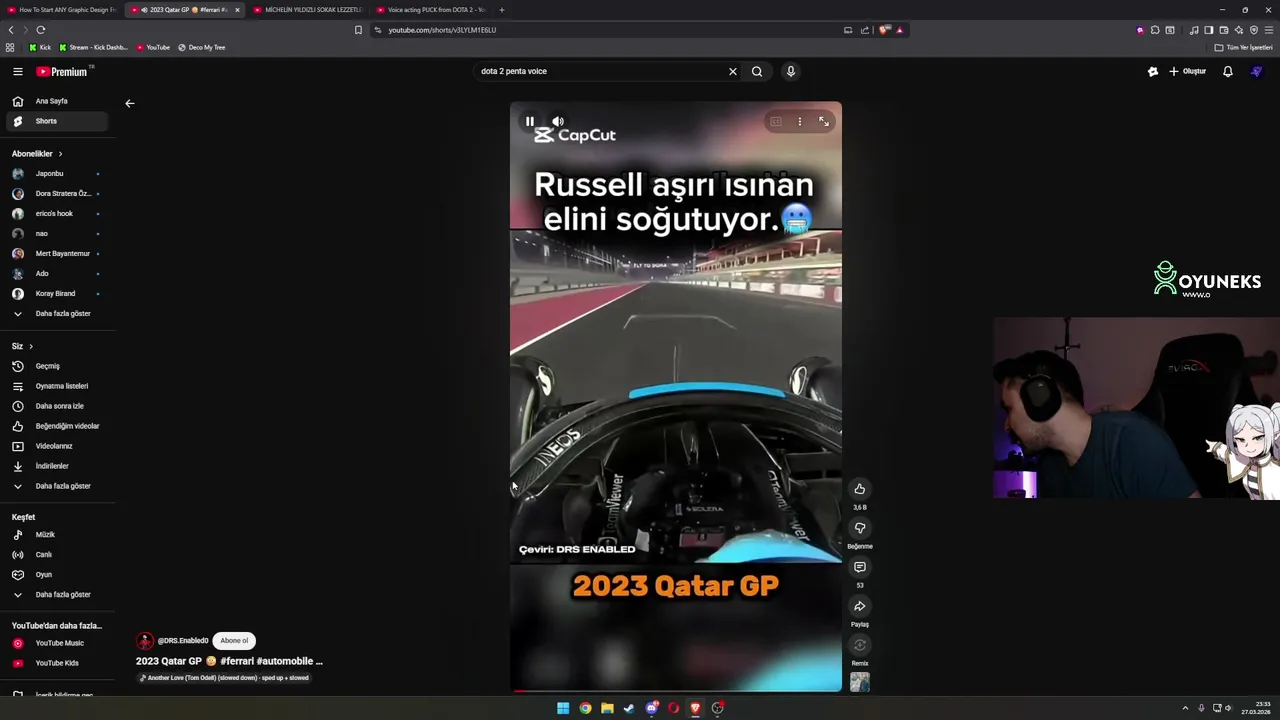This screenshot has height=720, width=1280.
Task: Open the Deco My Tree bookmark
Action: point(201,47)
